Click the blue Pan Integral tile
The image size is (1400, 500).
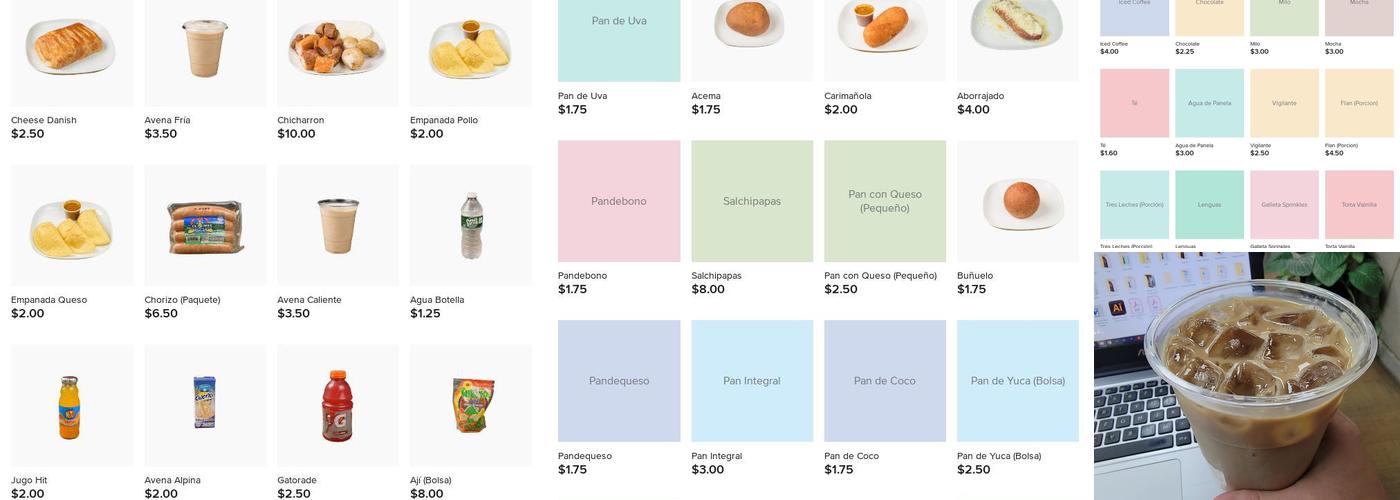[752, 381]
